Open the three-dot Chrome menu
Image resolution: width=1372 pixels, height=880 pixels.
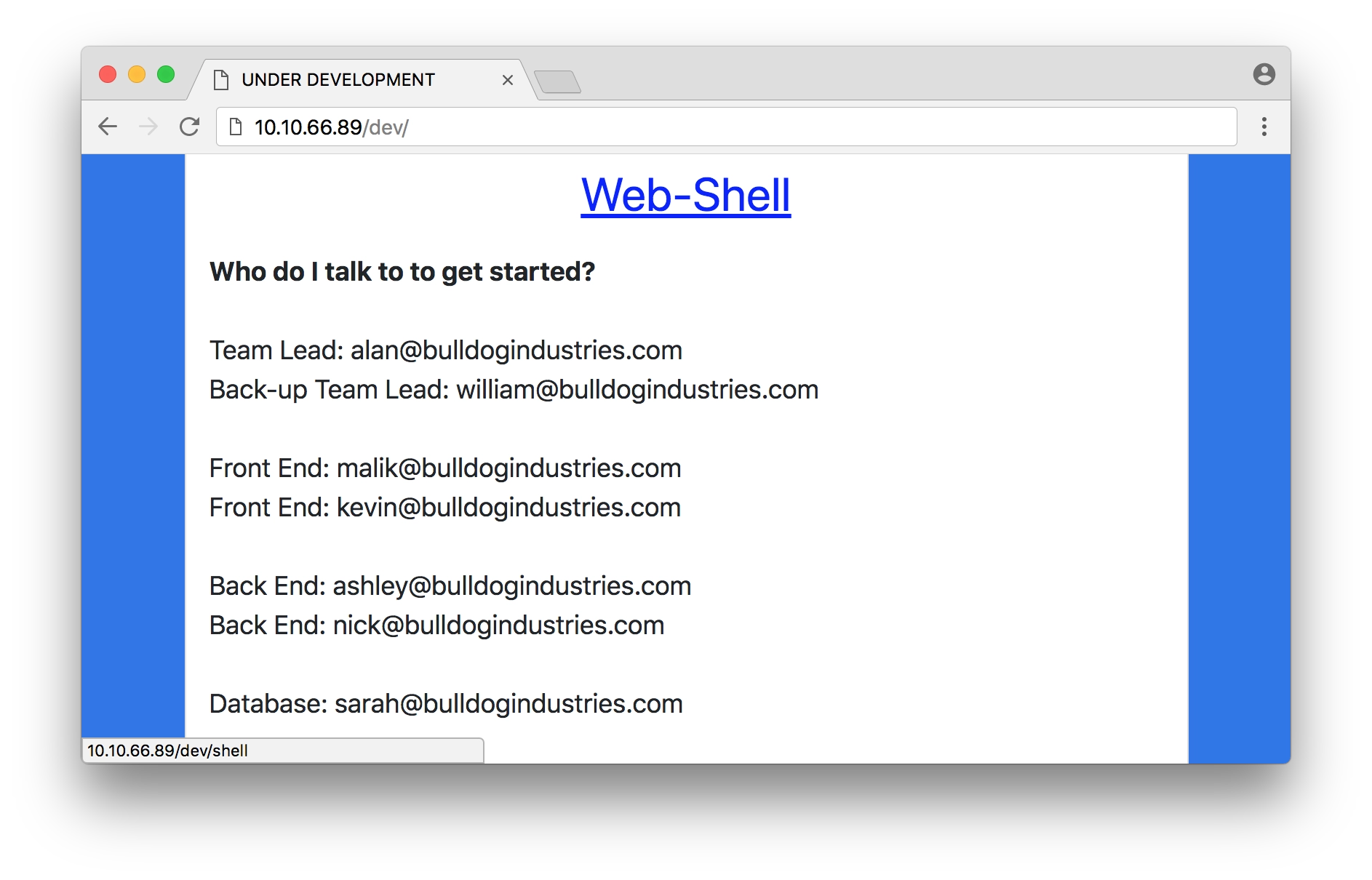click(1264, 127)
